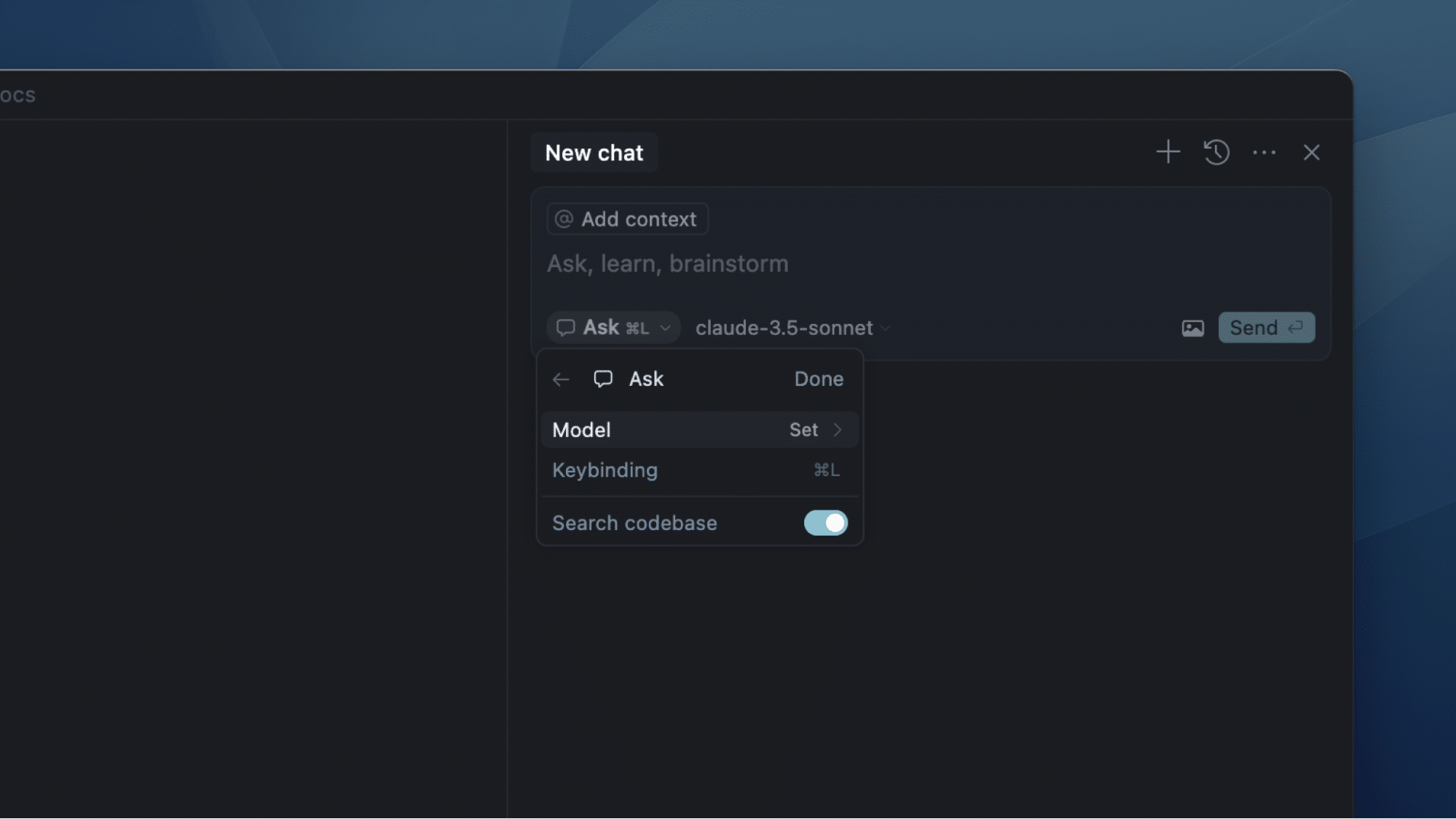Go back using the left arrow
Screen dimensions: 1456x819
pos(560,379)
